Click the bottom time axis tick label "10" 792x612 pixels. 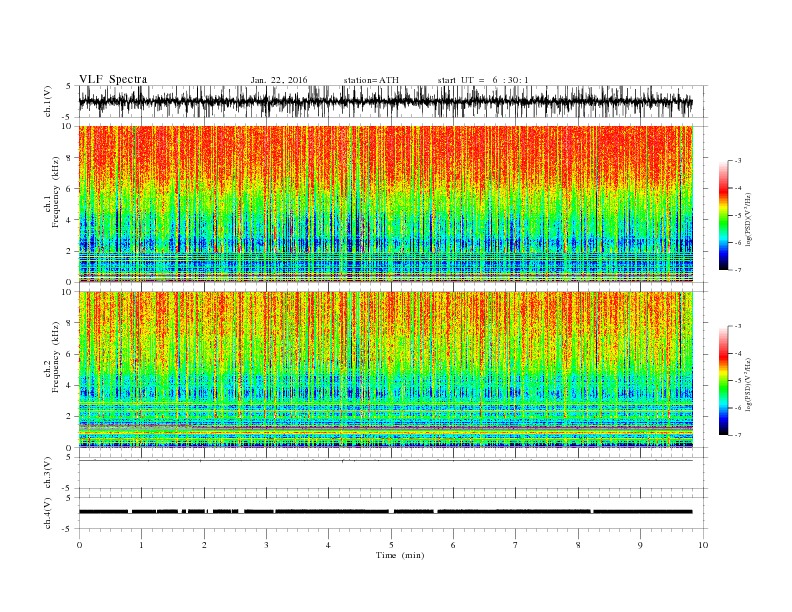703,545
